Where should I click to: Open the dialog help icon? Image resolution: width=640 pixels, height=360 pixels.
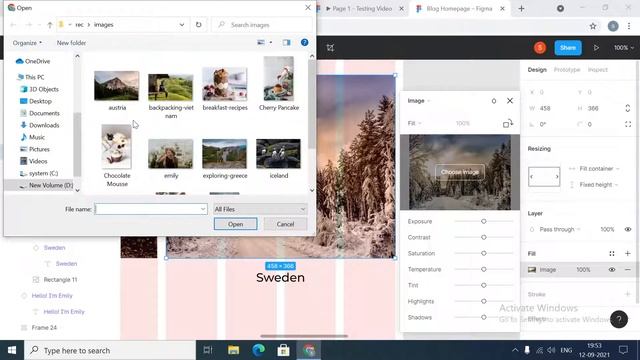[304, 42]
